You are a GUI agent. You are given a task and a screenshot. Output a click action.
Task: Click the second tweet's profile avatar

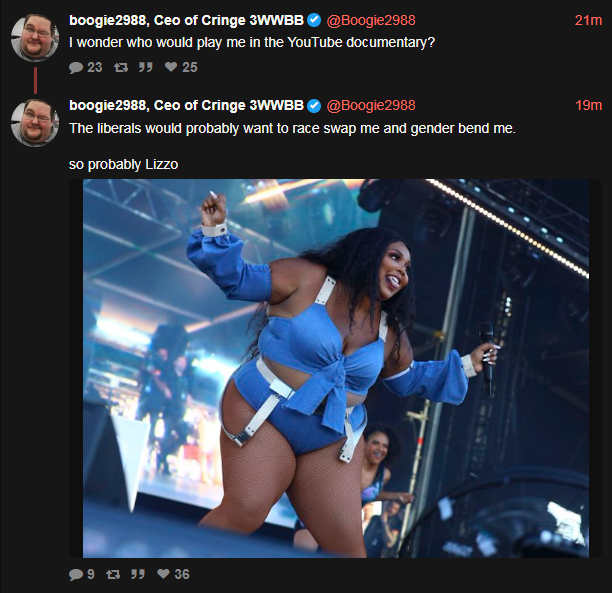[x=35, y=123]
